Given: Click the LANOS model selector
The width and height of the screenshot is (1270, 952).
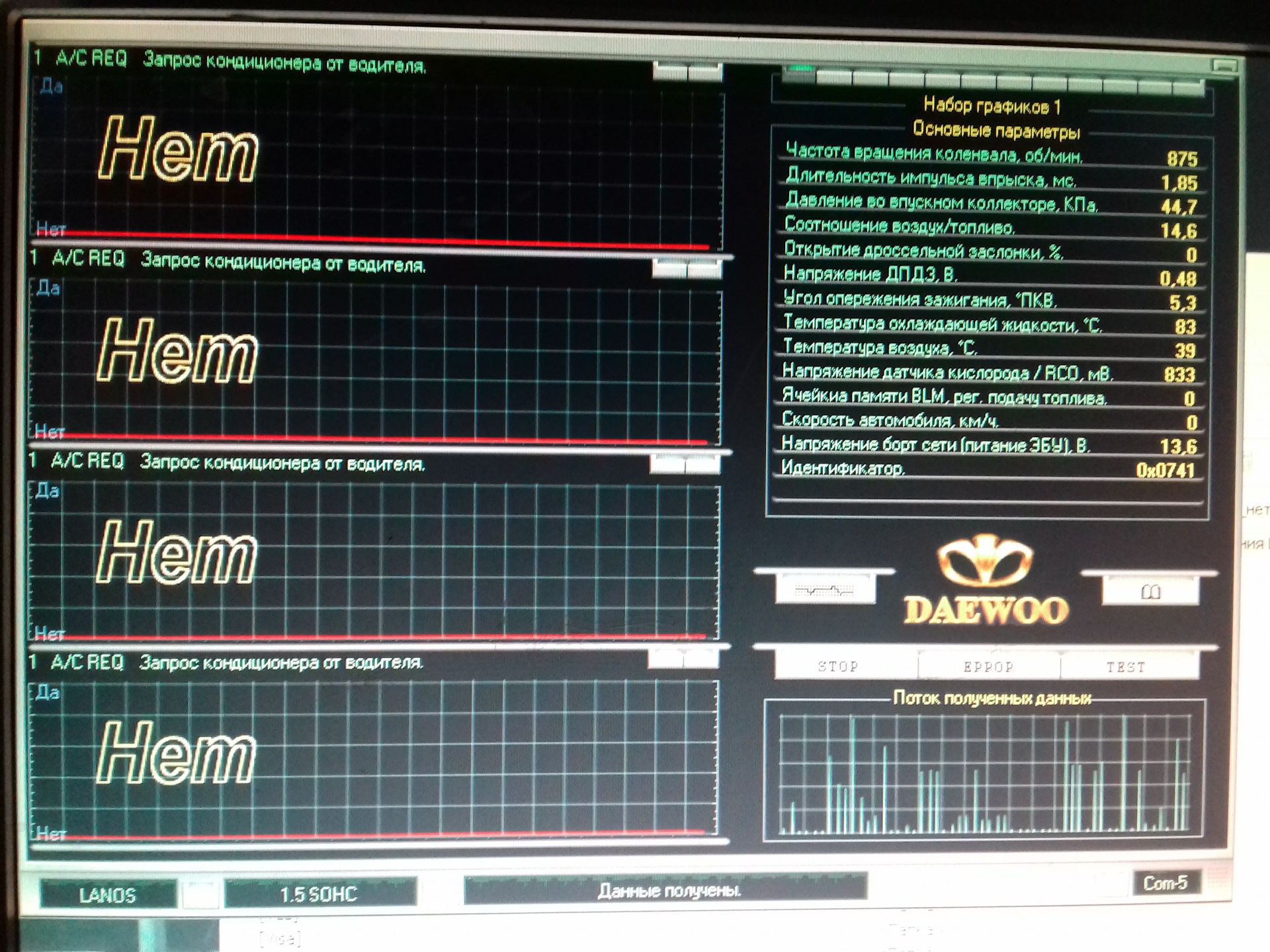Looking at the screenshot, I should pos(108,894).
